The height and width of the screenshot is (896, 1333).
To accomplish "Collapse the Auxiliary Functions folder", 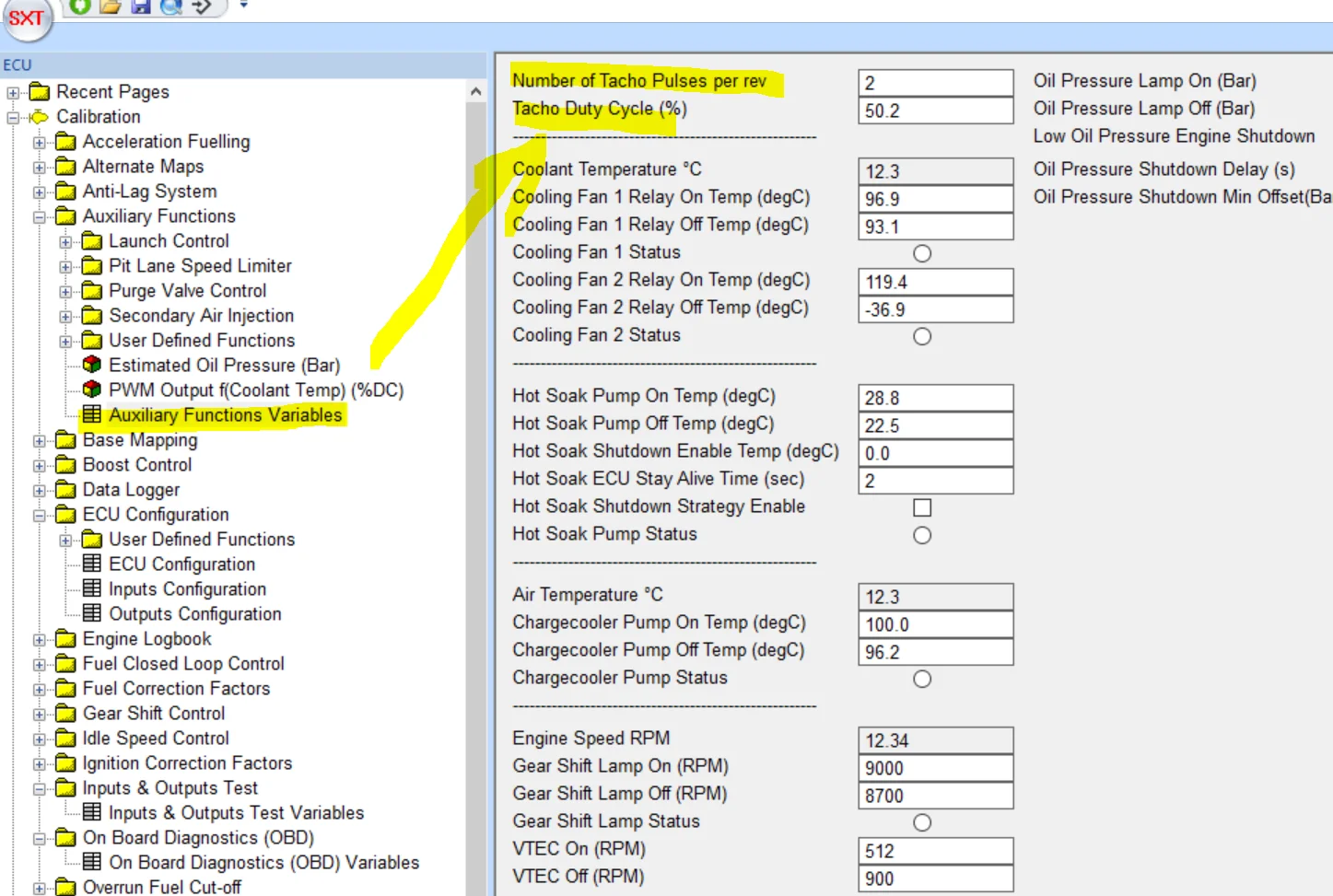I will click(40, 217).
